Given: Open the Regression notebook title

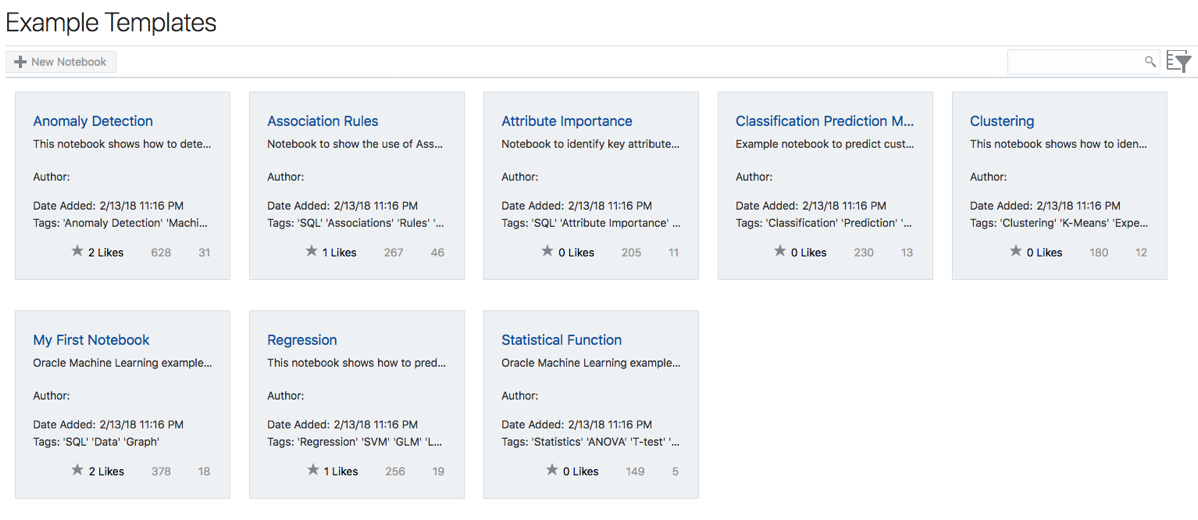Looking at the screenshot, I should [x=302, y=340].
